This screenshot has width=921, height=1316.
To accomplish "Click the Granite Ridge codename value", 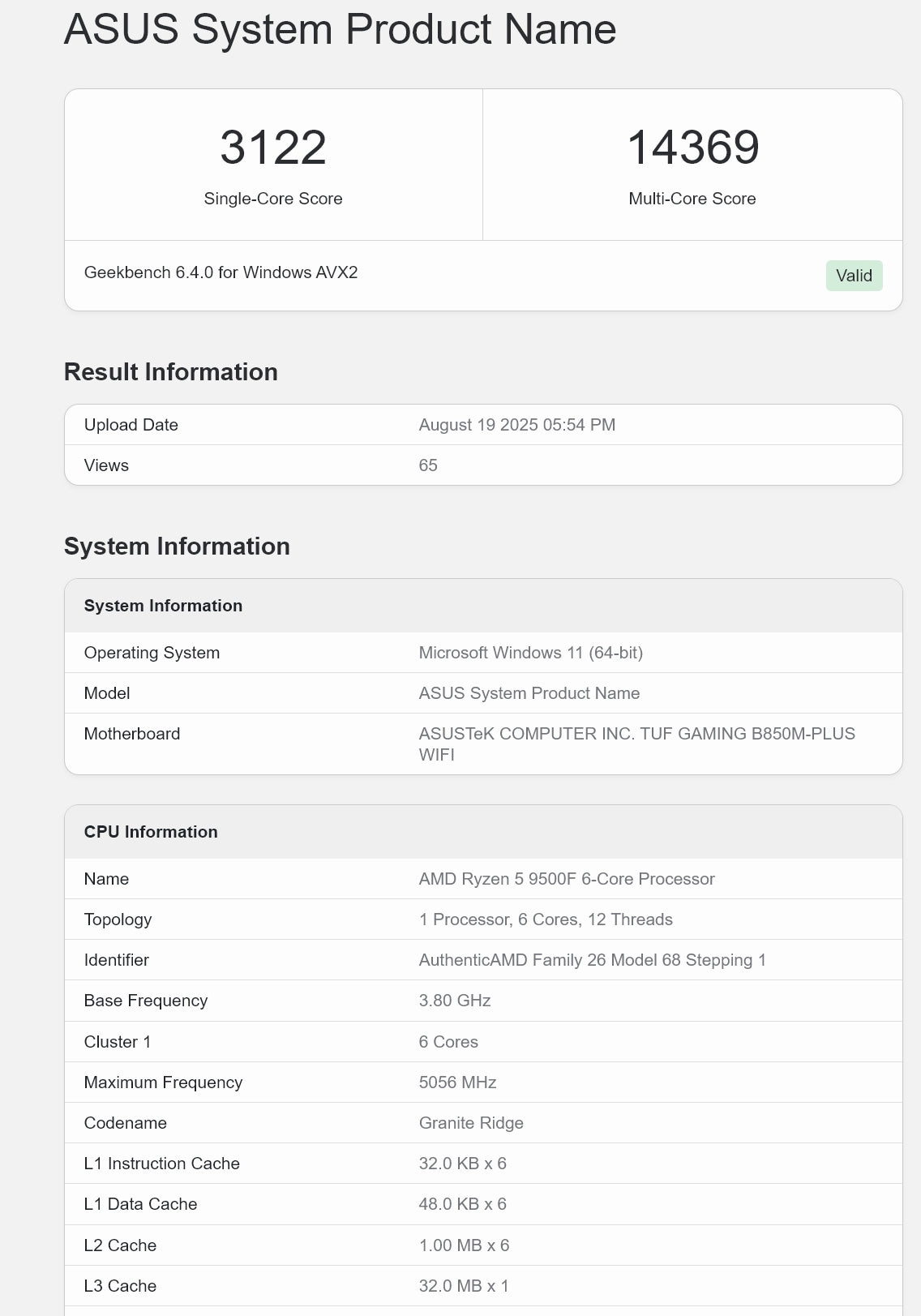I will coord(471,1123).
